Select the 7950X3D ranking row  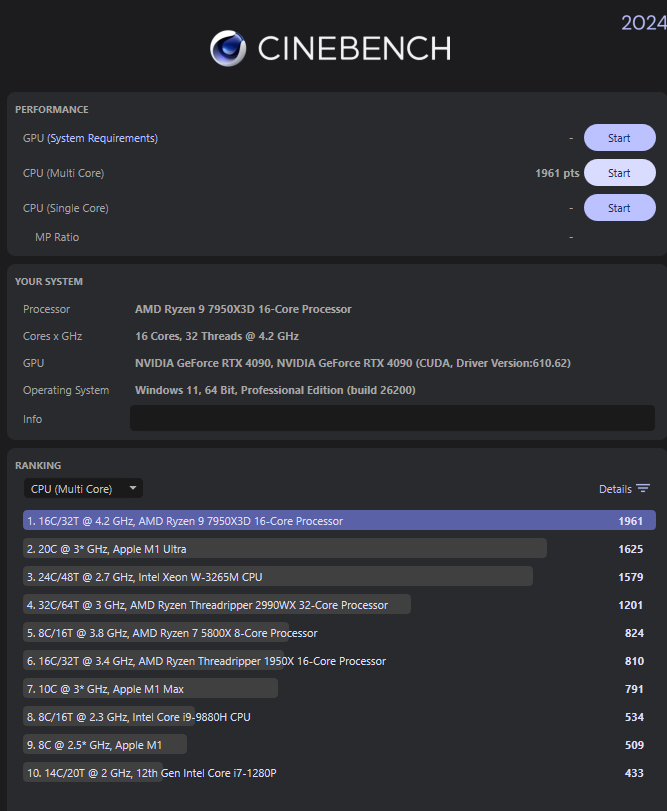point(339,520)
